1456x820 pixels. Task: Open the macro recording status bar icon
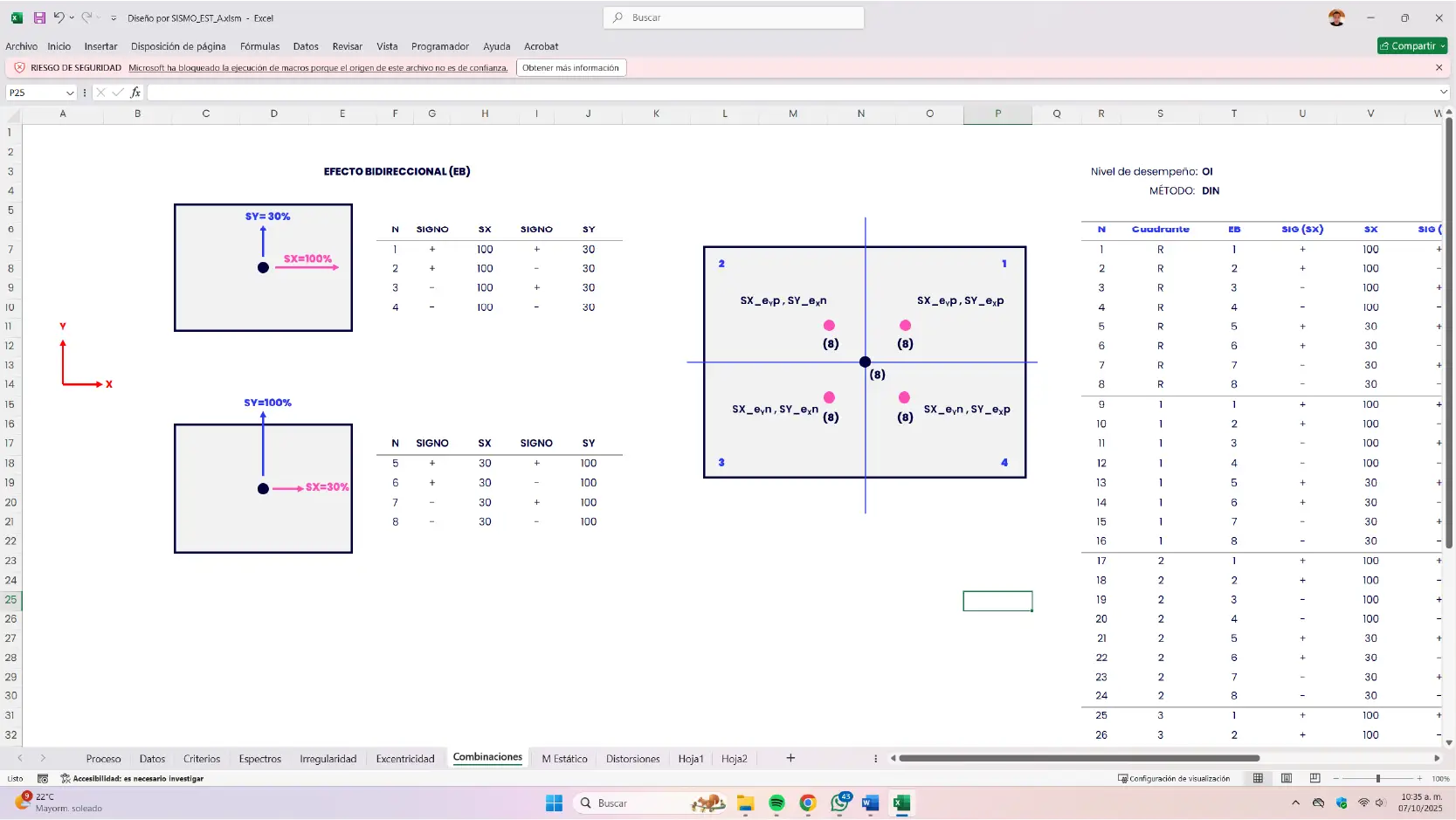[42, 778]
